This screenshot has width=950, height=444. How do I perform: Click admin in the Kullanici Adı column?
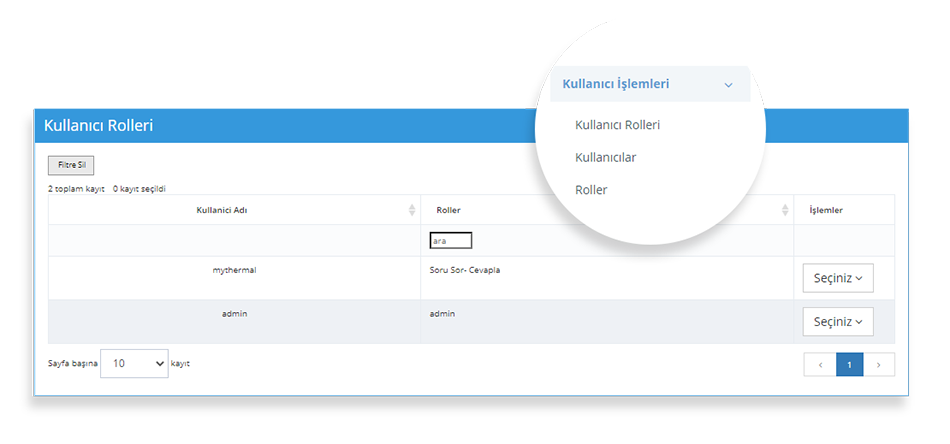[234, 313]
